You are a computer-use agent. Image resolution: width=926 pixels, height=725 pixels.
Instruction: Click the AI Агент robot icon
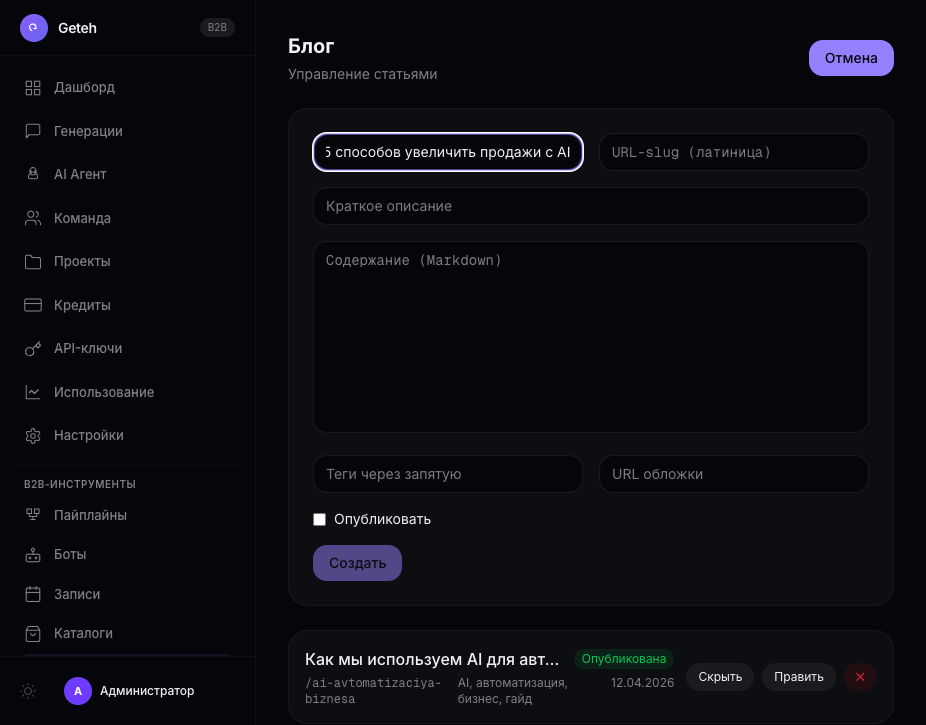point(31,174)
